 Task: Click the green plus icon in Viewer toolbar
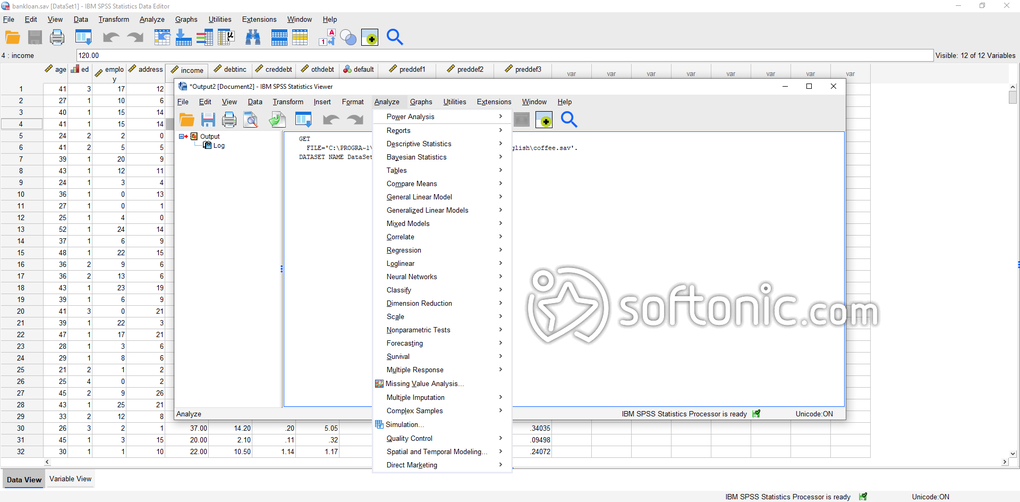tap(544, 119)
